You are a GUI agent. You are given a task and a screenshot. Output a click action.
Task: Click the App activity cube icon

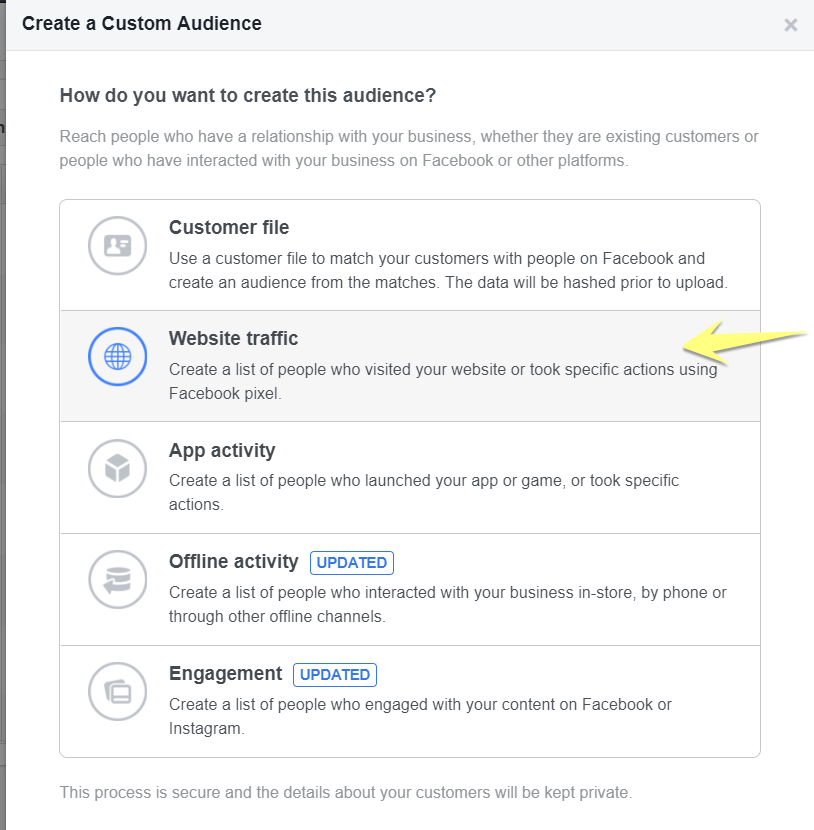click(117, 468)
